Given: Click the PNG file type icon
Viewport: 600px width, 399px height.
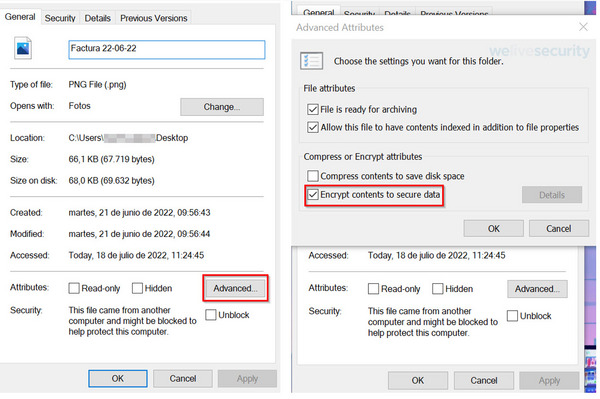Looking at the screenshot, I should (23, 48).
